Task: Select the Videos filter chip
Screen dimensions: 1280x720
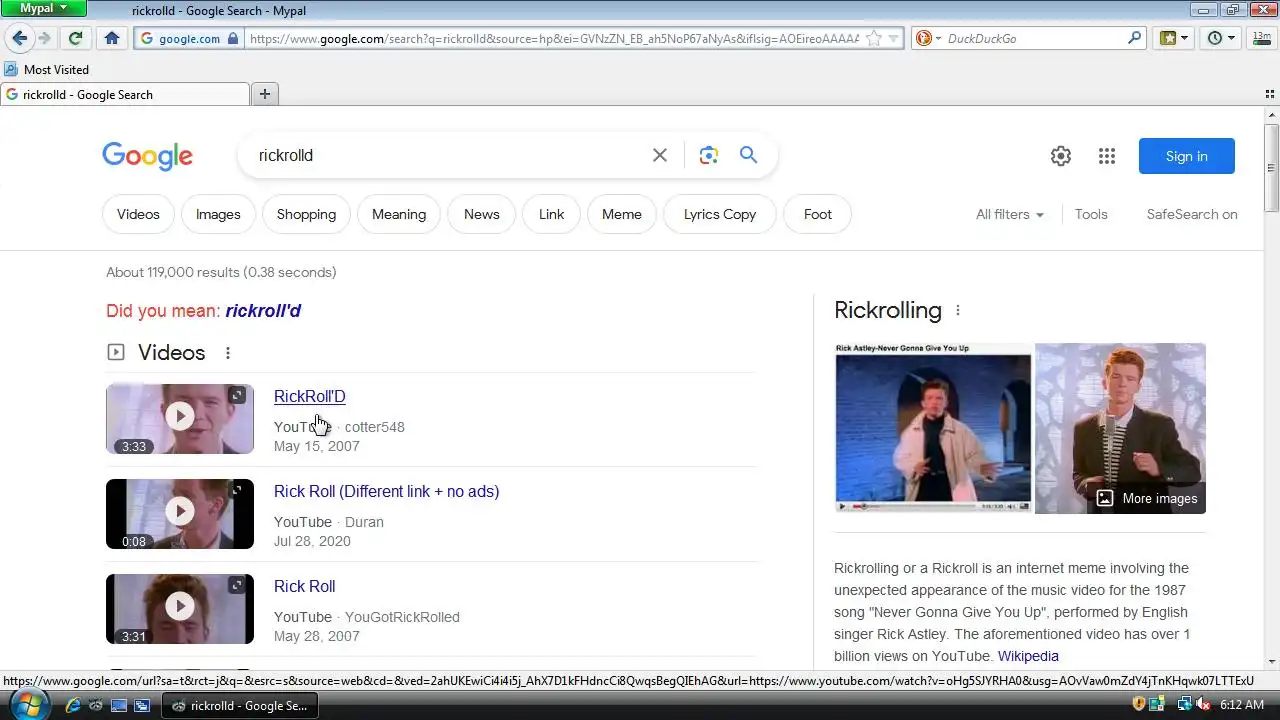Action: (x=138, y=214)
